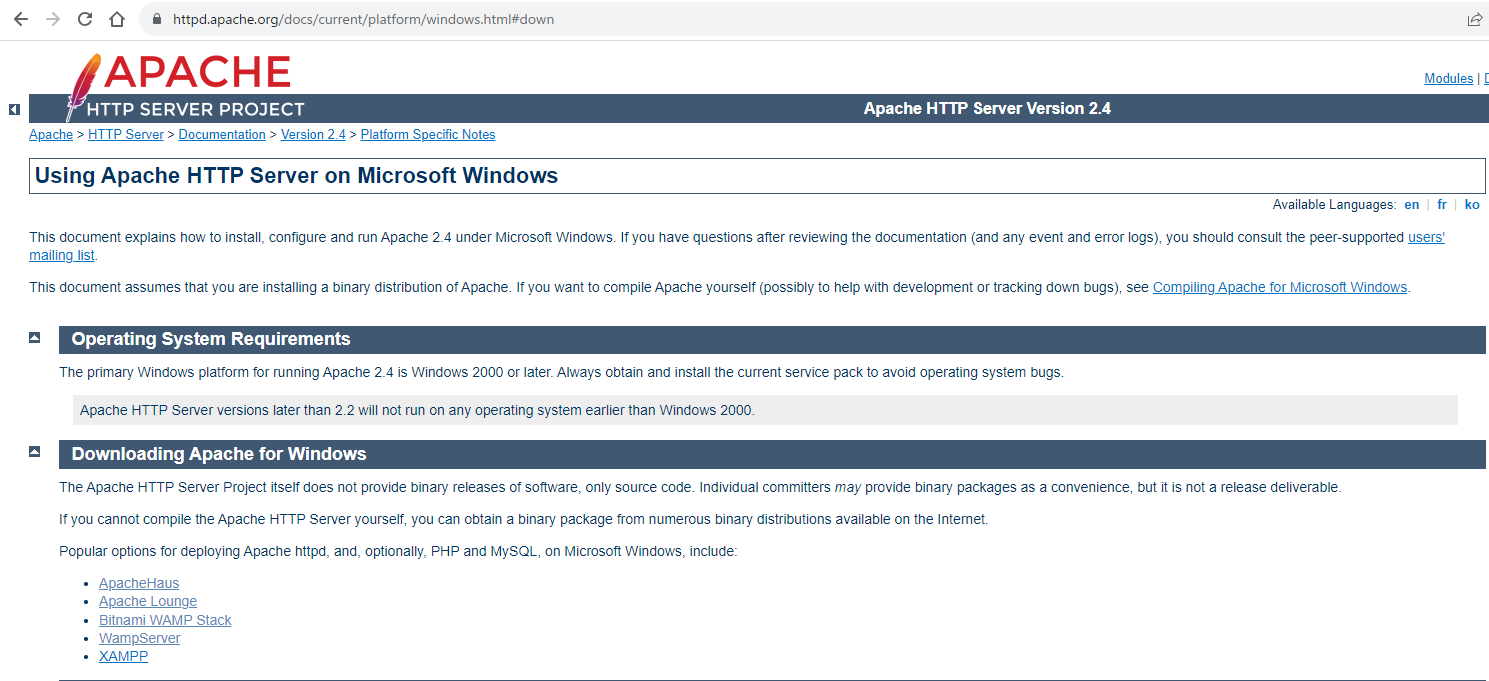This screenshot has width=1489, height=681.
Task: Open the XAMPP link
Action: 123,657
